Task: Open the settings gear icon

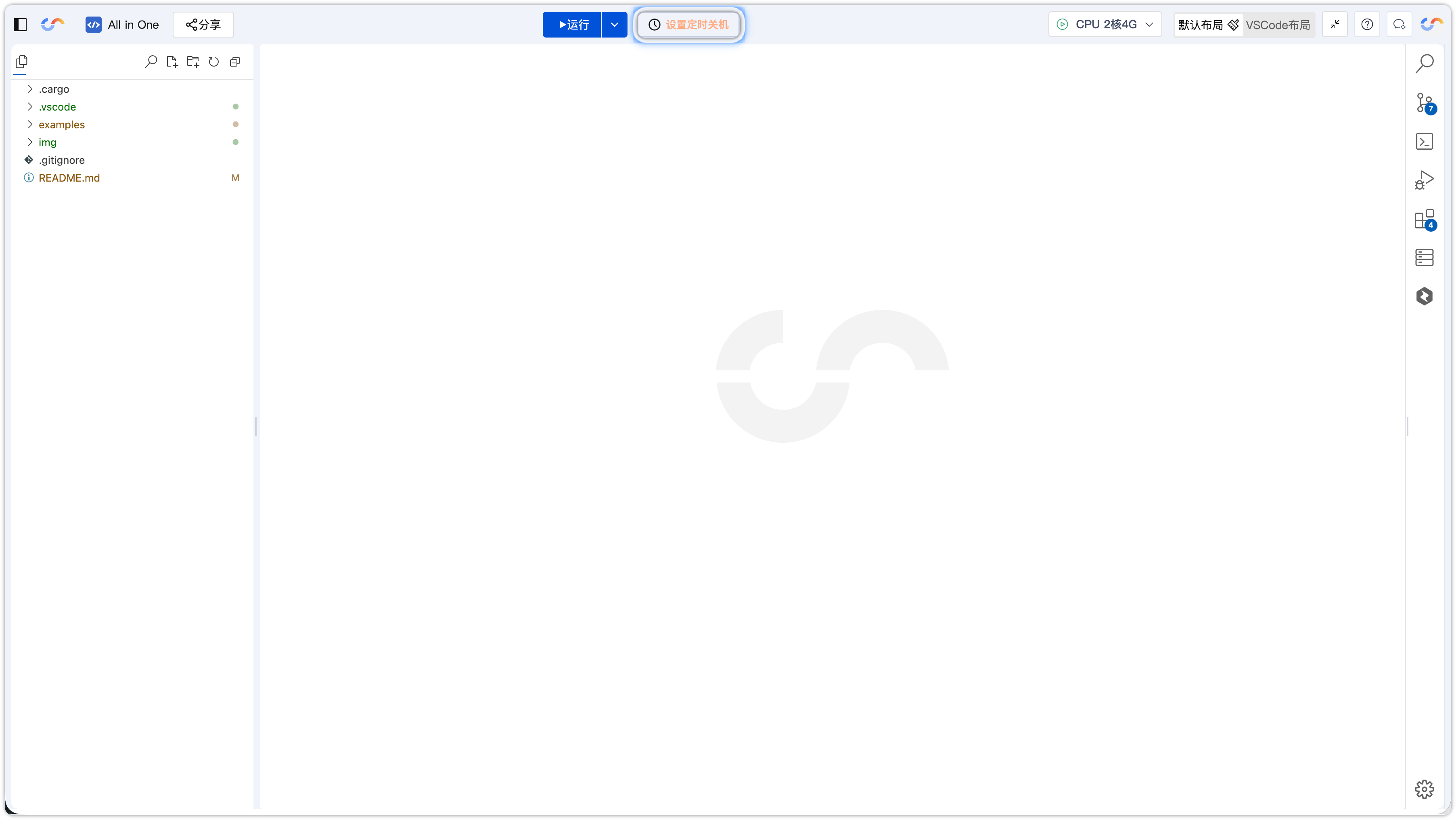Action: [1425, 789]
